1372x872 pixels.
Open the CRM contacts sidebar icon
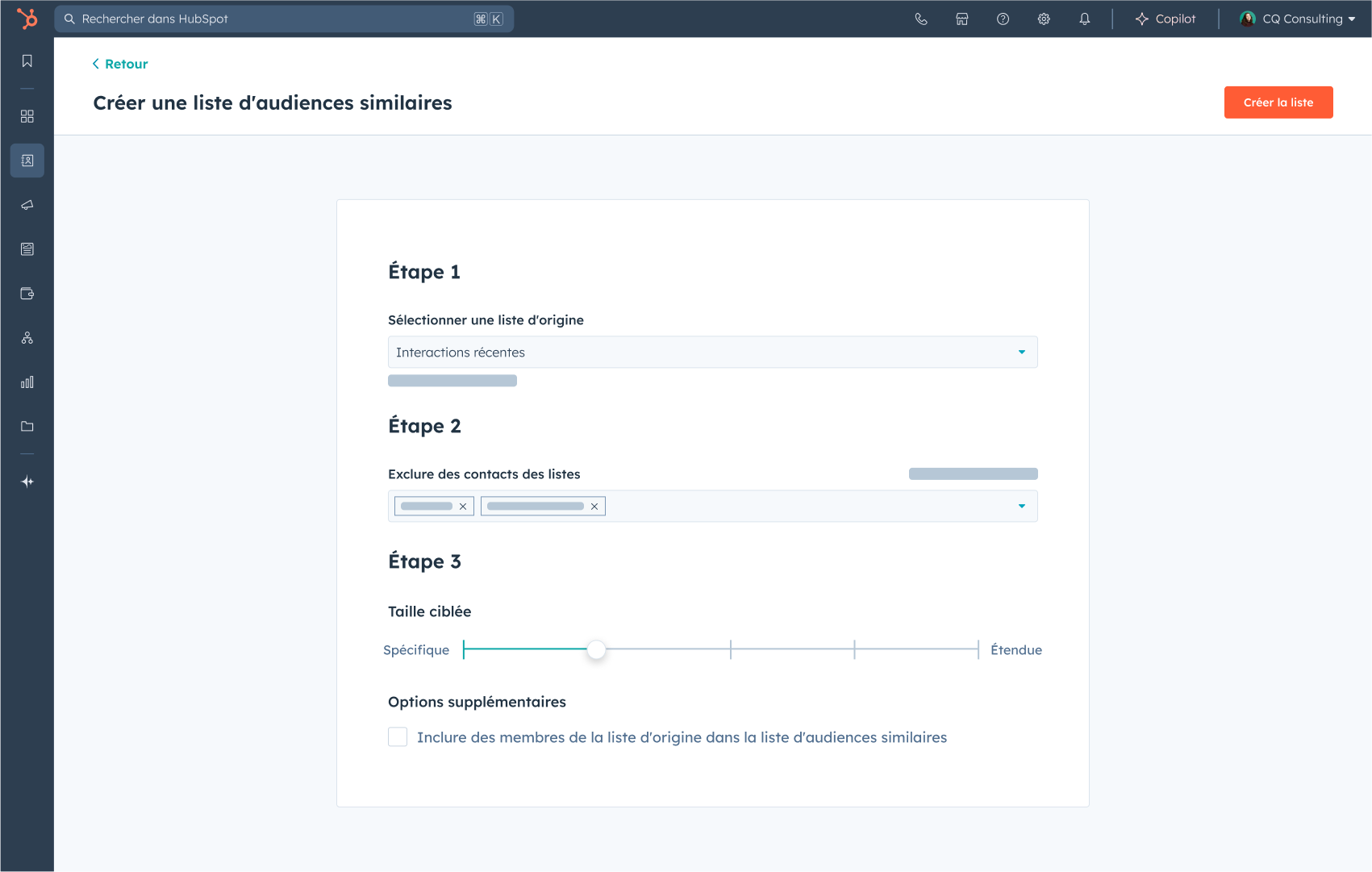coord(27,161)
